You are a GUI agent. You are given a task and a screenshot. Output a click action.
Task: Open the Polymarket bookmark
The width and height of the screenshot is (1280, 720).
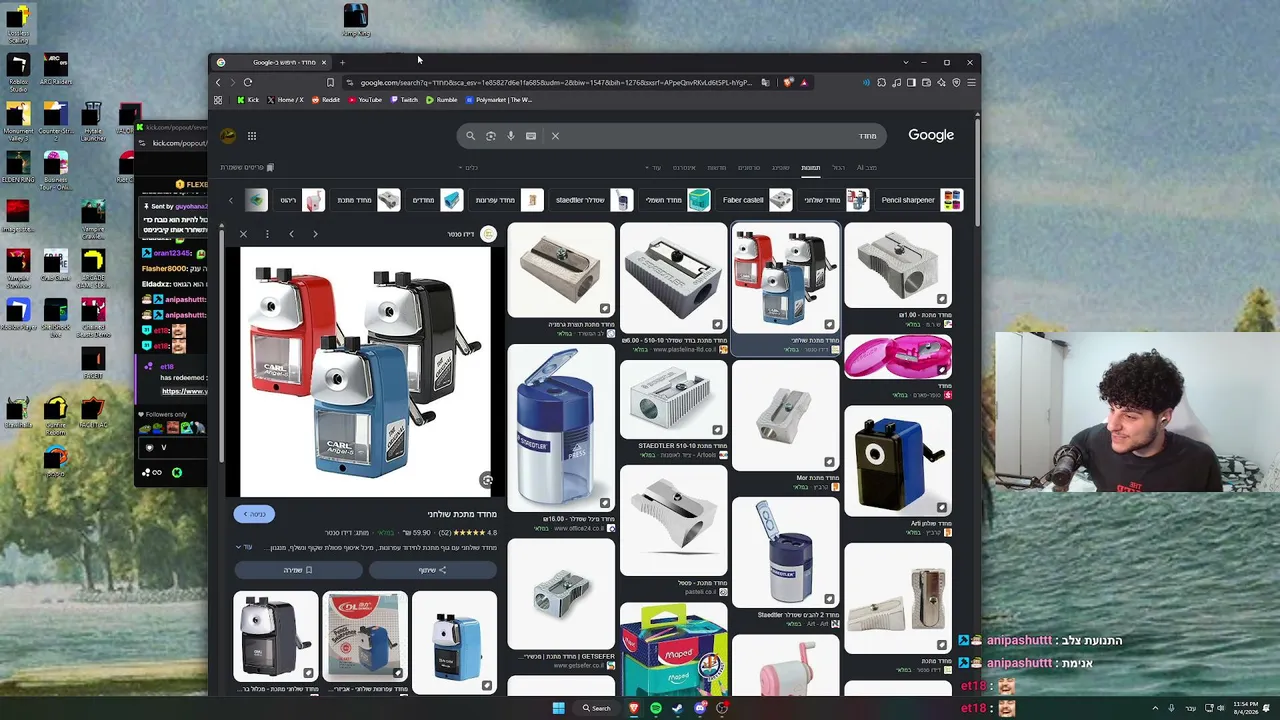point(499,100)
